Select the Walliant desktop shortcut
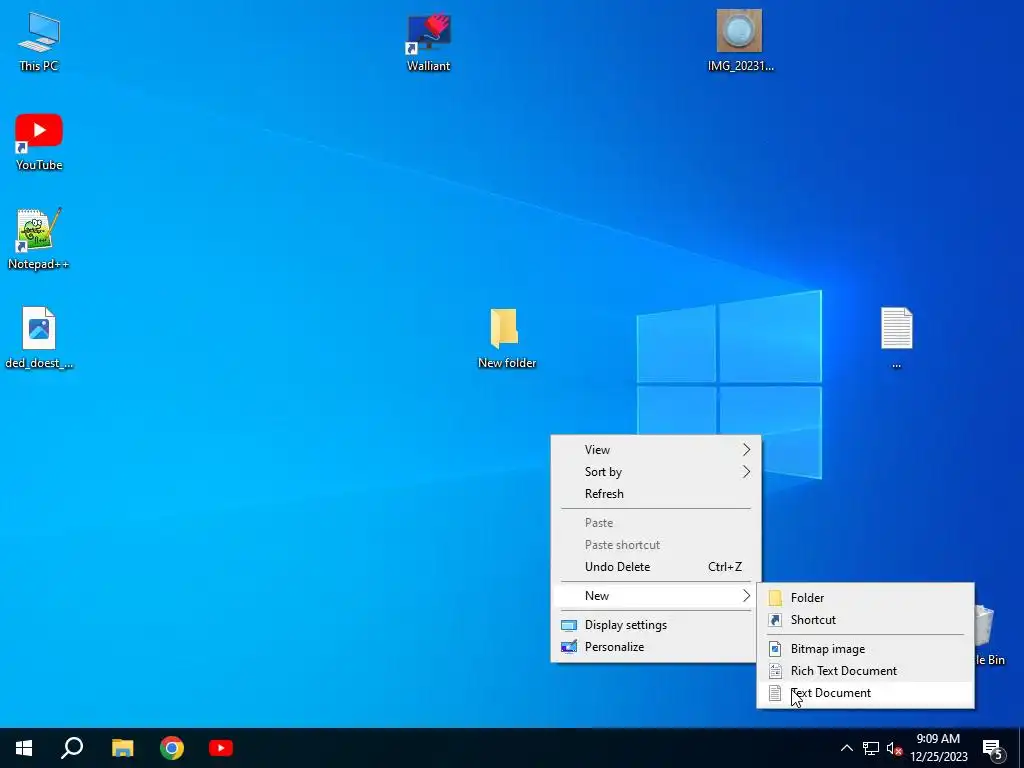Image resolution: width=1024 pixels, height=768 pixels. tap(428, 42)
